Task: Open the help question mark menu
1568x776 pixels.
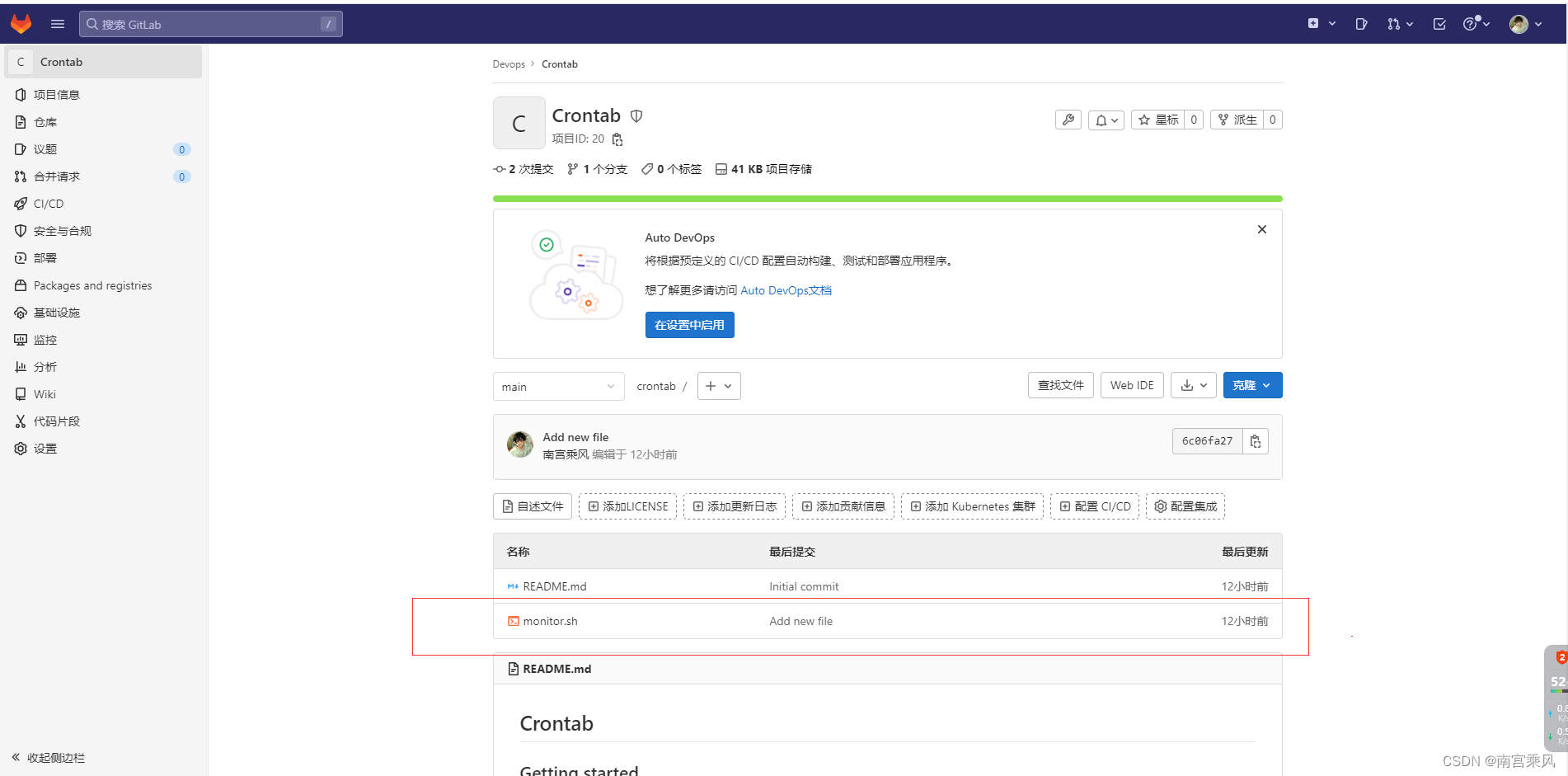Action: [x=1476, y=24]
